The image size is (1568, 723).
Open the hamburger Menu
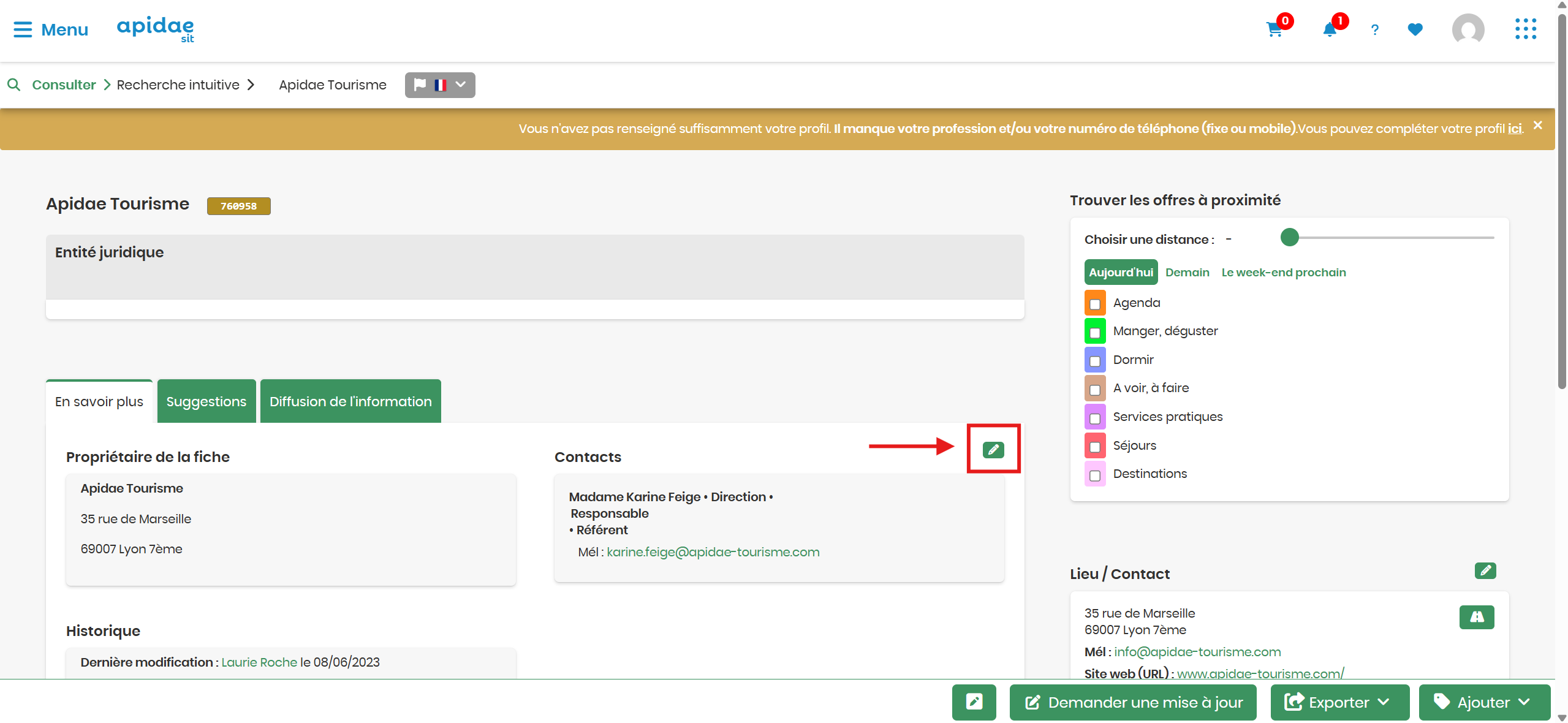coord(51,29)
